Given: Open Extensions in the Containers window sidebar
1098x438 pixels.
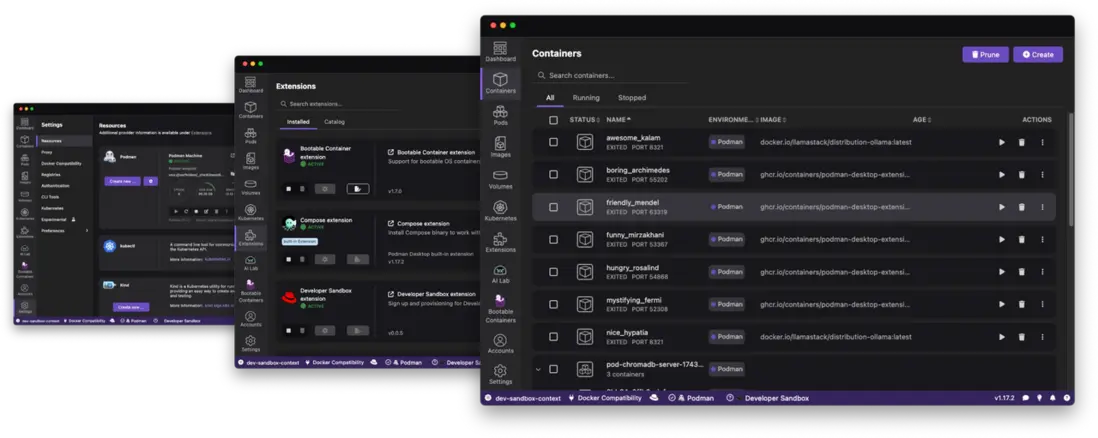Looking at the screenshot, I should point(500,242).
